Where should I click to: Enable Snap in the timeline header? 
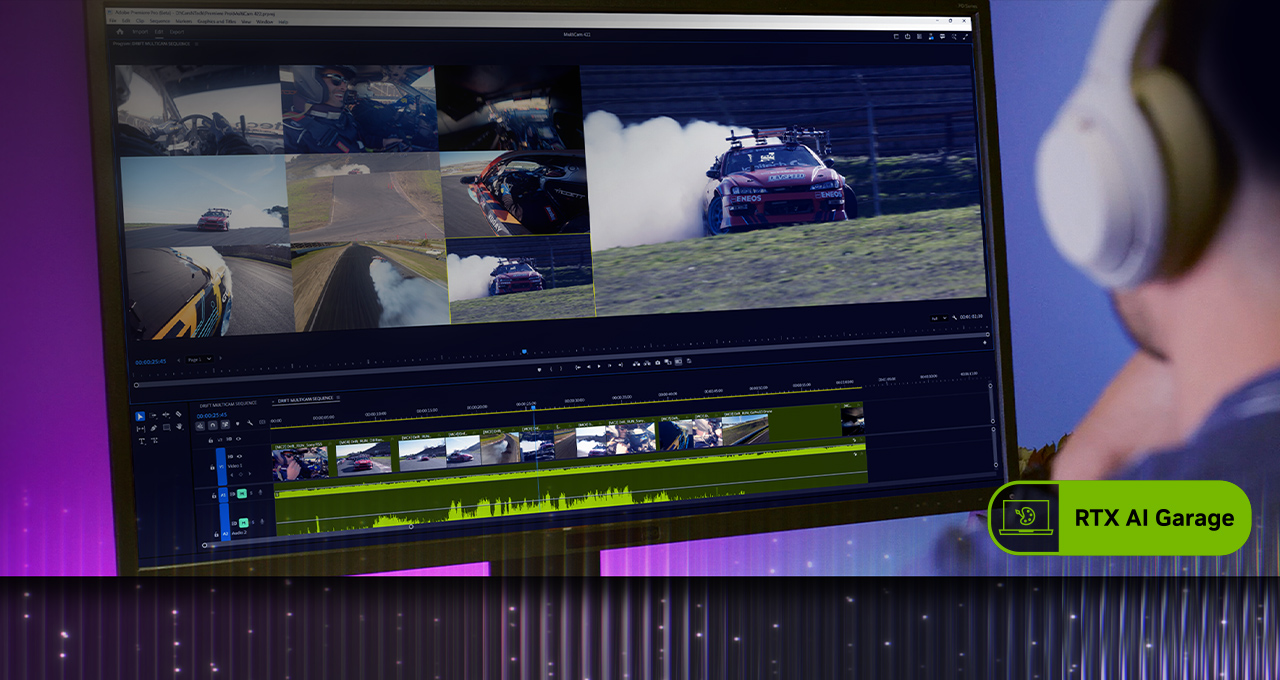[x=212, y=424]
